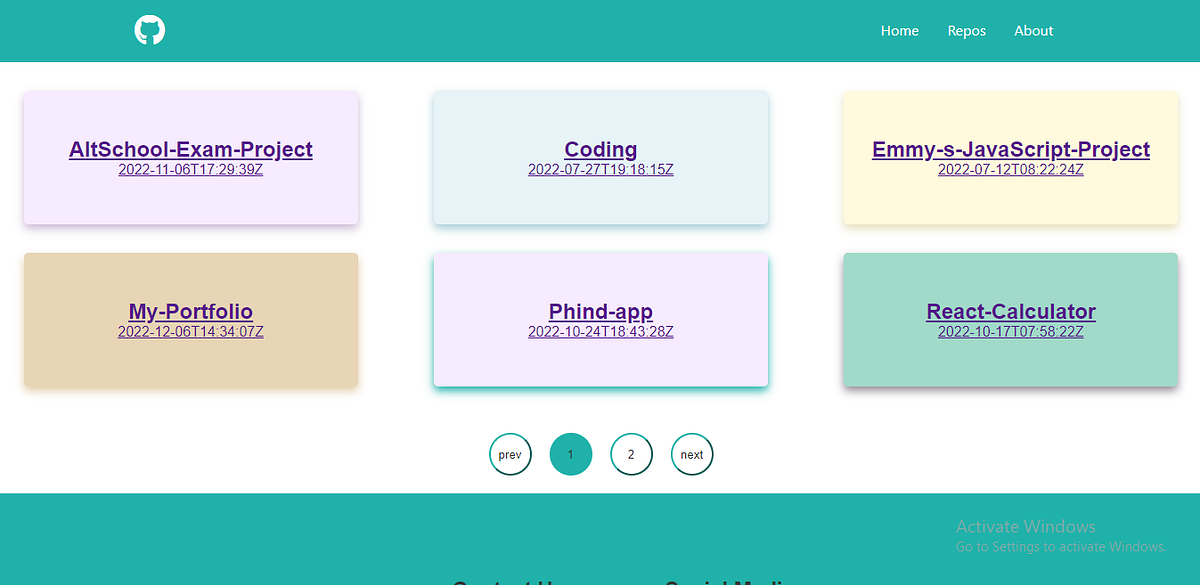Click the Emmy-s-JavaScript-Project date link

tap(1010, 169)
